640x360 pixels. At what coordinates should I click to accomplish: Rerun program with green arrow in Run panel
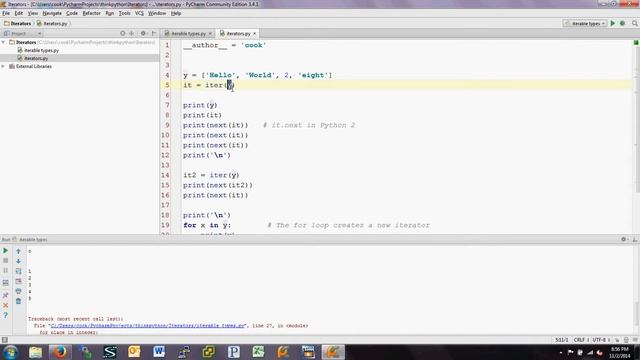5,251
